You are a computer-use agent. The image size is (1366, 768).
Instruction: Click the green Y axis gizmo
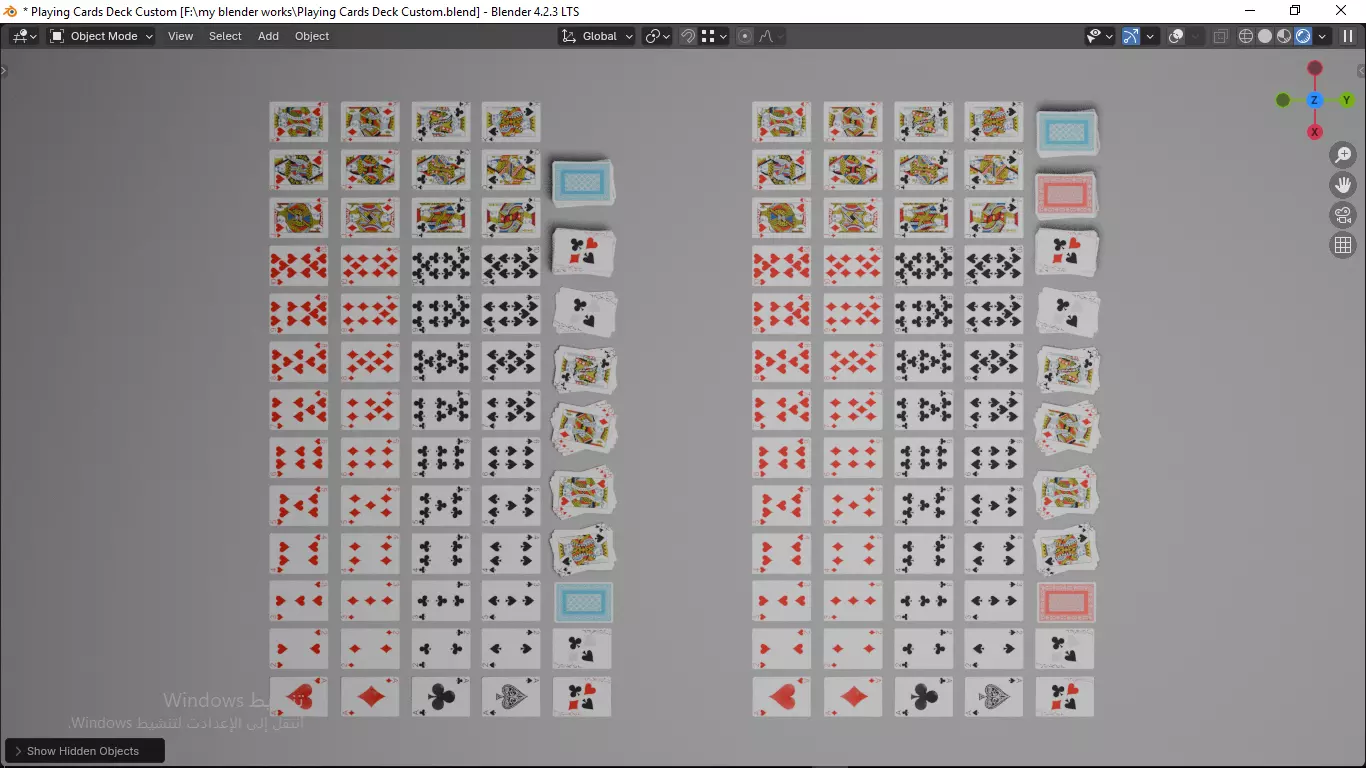pyautogui.click(x=1347, y=100)
